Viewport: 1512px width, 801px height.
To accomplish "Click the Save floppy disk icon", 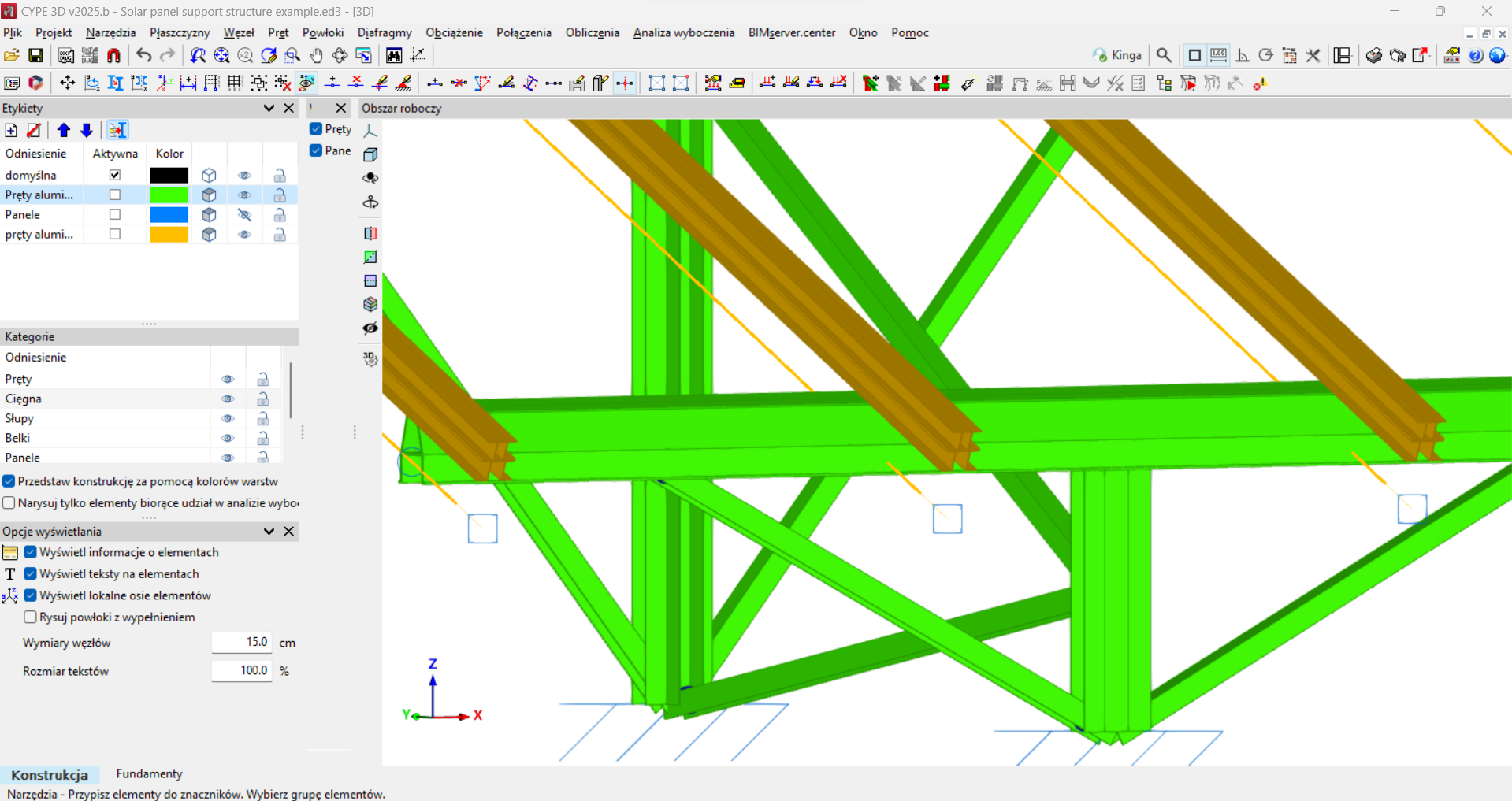I will pyautogui.click(x=35, y=55).
